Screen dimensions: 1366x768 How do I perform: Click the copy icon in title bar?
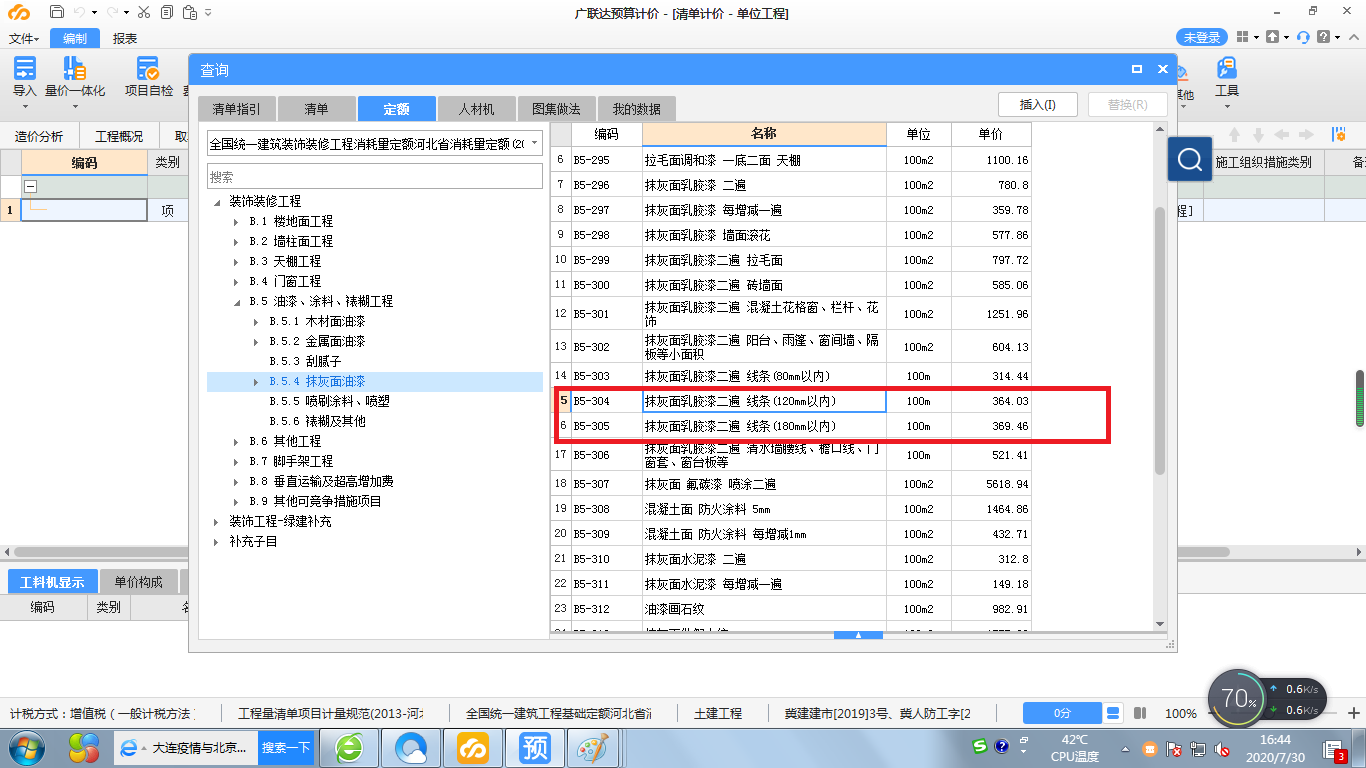click(165, 13)
